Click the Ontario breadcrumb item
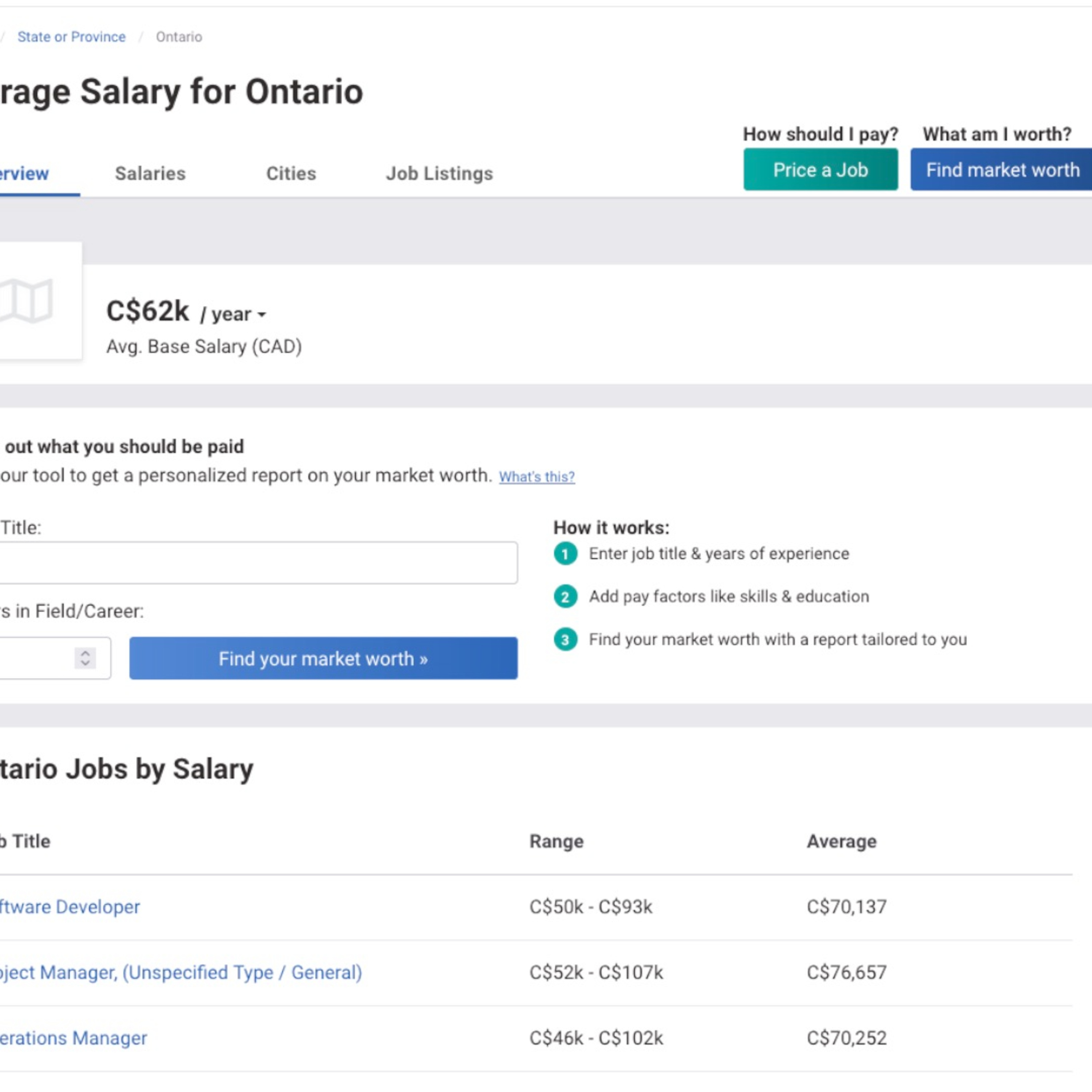The height and width of the screenshot is (1092, 1092). coord(179,37)
